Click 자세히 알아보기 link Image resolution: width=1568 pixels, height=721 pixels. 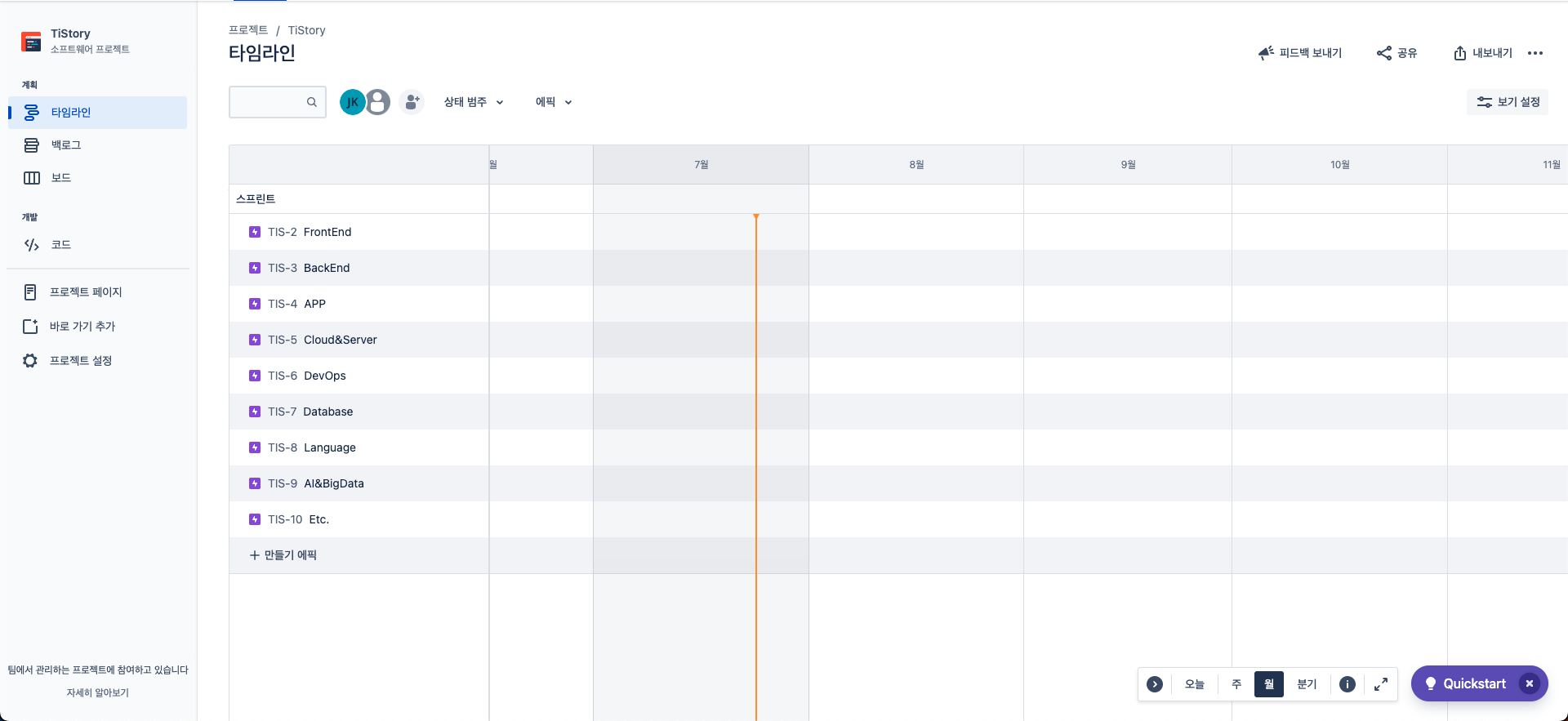pyautogui.click(x=98, y=692)
